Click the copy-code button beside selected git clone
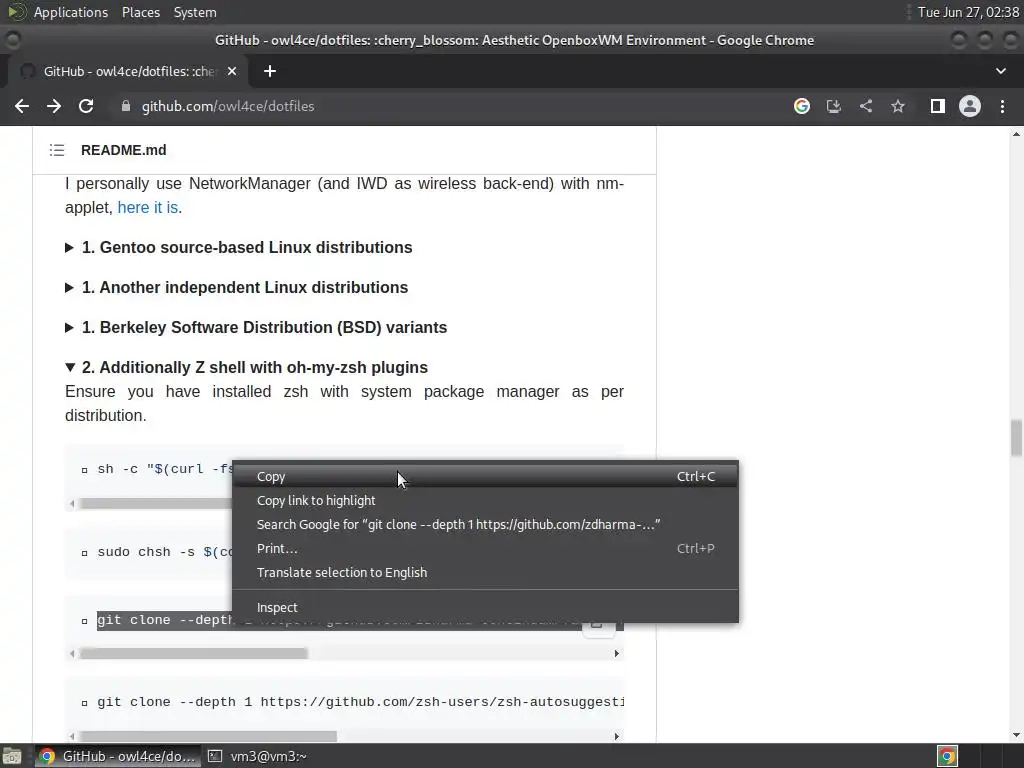 (597, 626)
